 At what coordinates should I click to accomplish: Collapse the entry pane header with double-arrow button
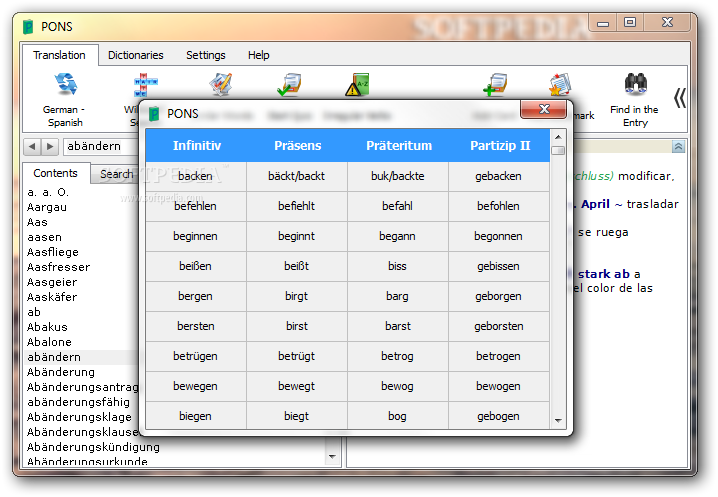[678, 147]
